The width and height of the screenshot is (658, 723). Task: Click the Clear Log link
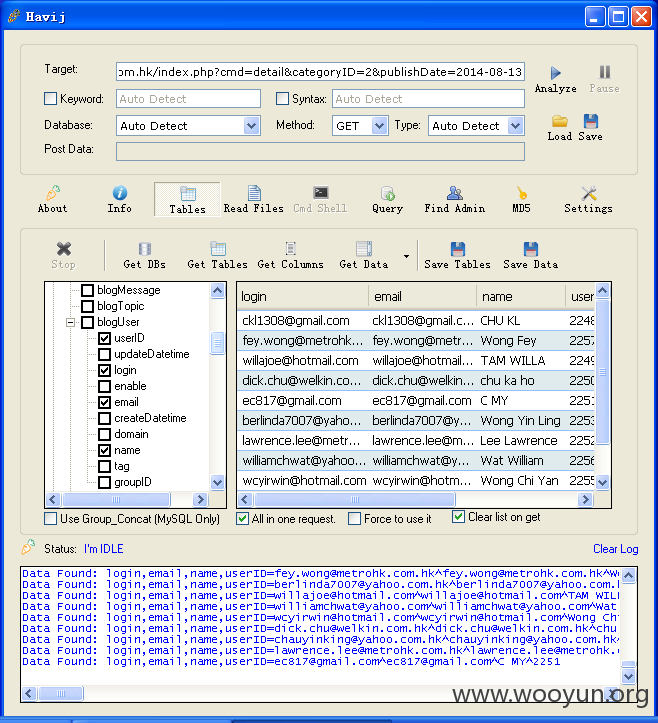pos(616,549)
